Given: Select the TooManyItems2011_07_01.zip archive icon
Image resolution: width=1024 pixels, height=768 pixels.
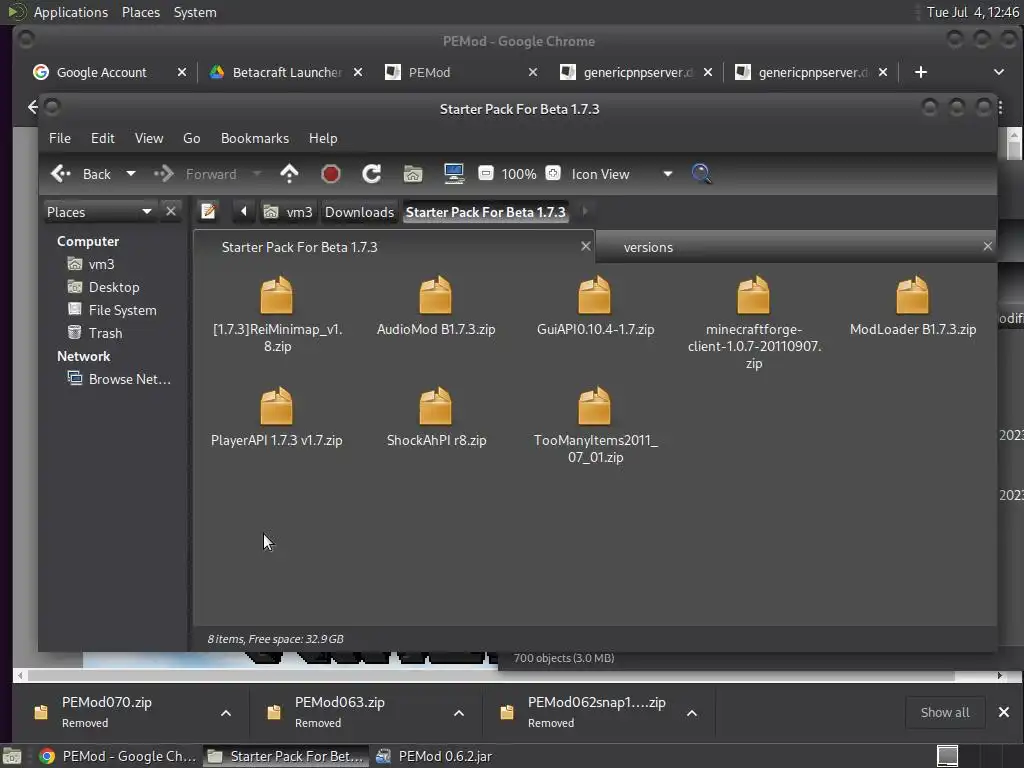Looking at the screenshot, I should click(x=594, y=406).
